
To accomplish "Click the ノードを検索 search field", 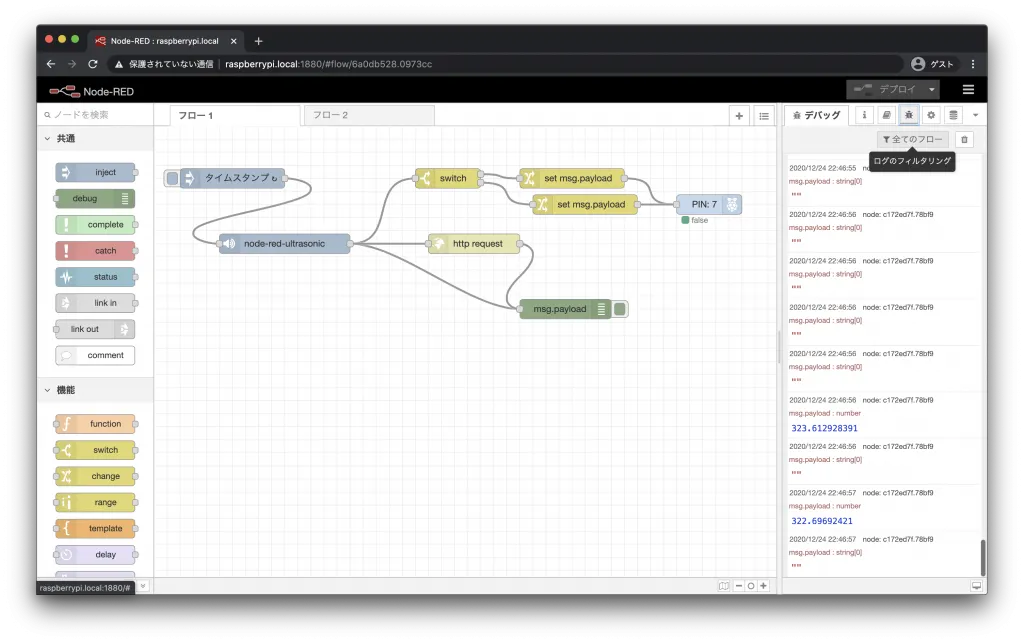I will coord(95,115).
